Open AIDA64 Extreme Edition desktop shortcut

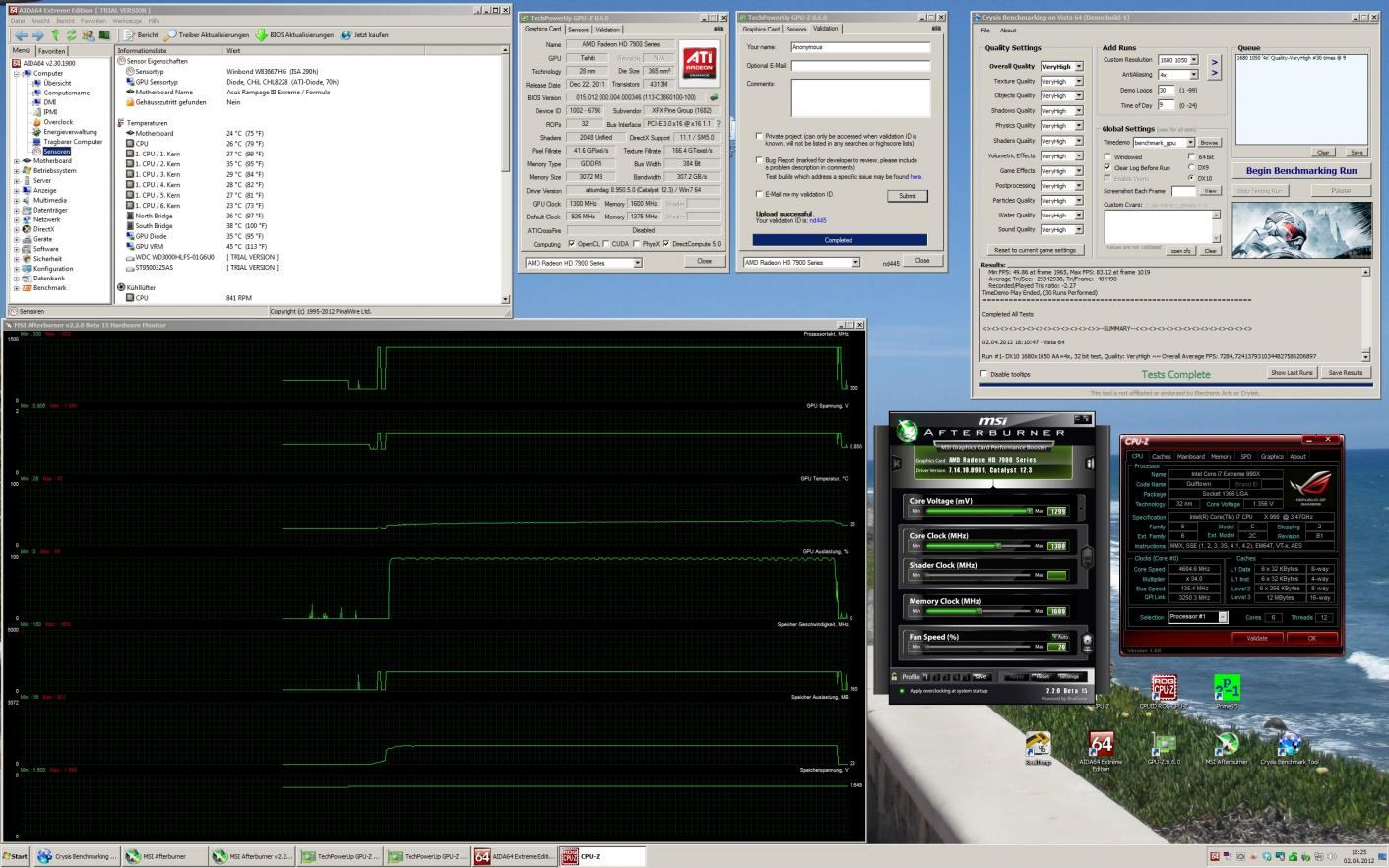[1101, 752]
